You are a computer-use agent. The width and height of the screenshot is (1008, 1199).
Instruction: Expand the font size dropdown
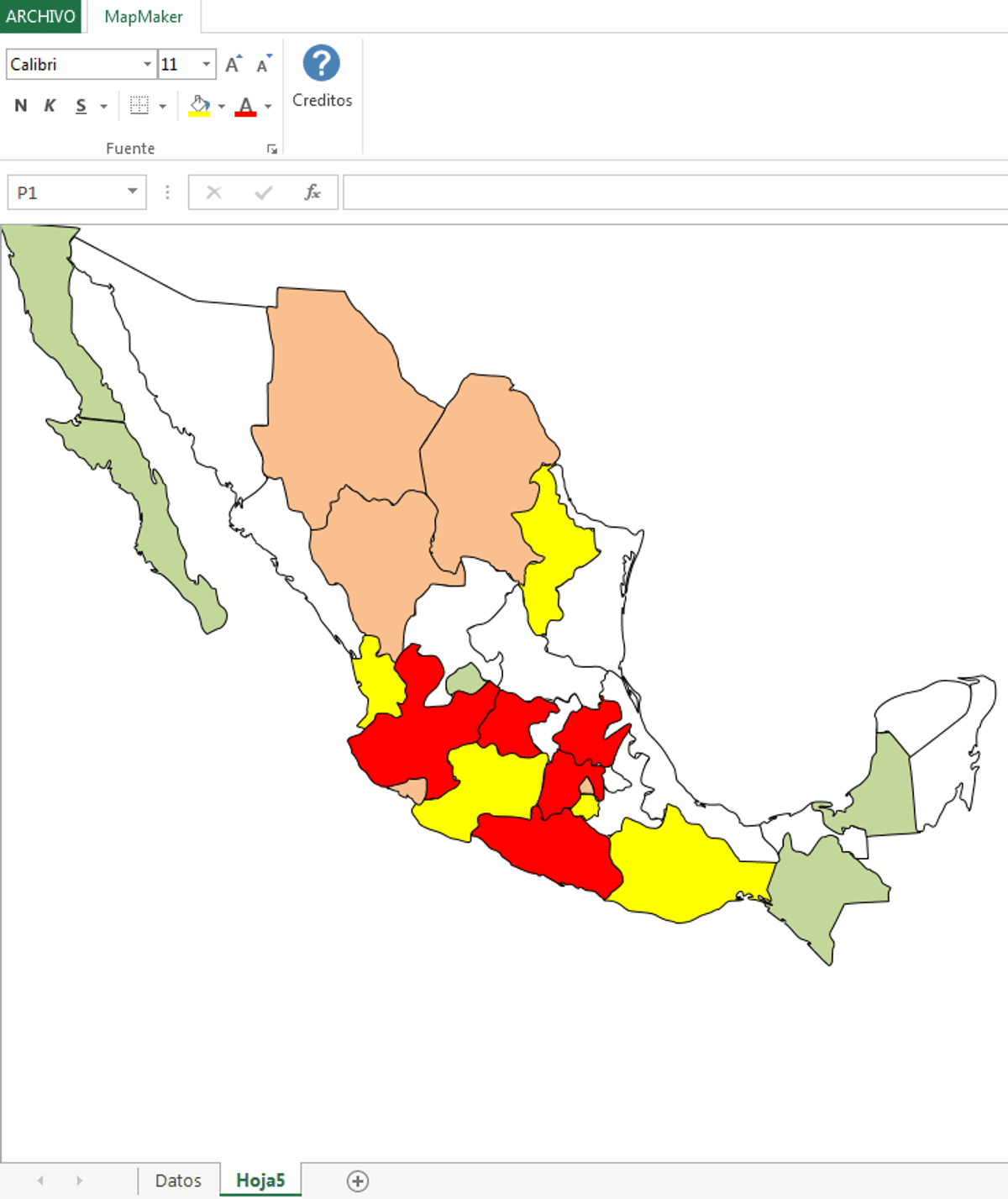point(206,65)
